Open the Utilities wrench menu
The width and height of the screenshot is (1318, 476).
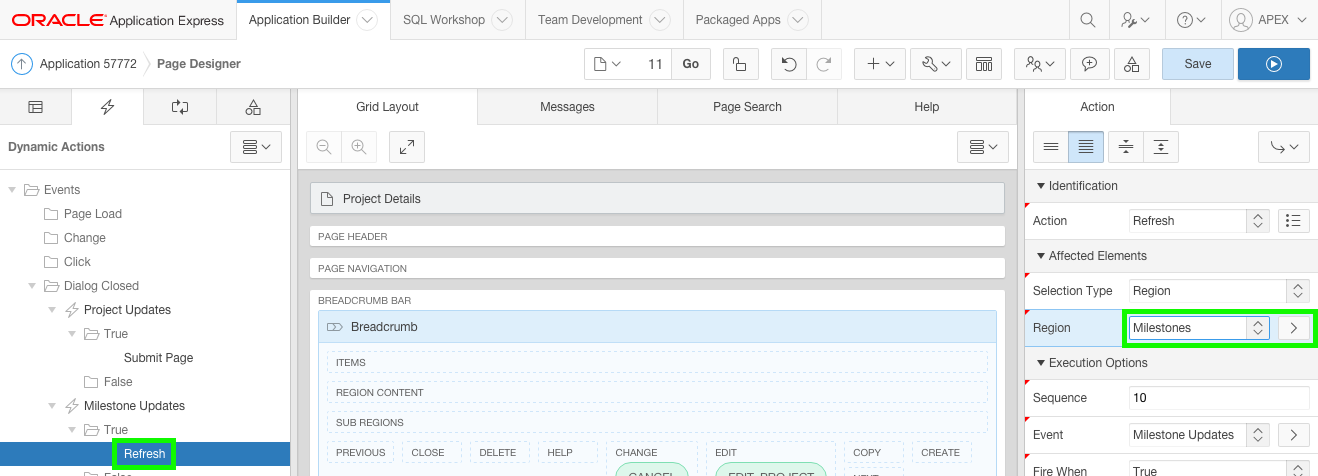coord(935,64)
